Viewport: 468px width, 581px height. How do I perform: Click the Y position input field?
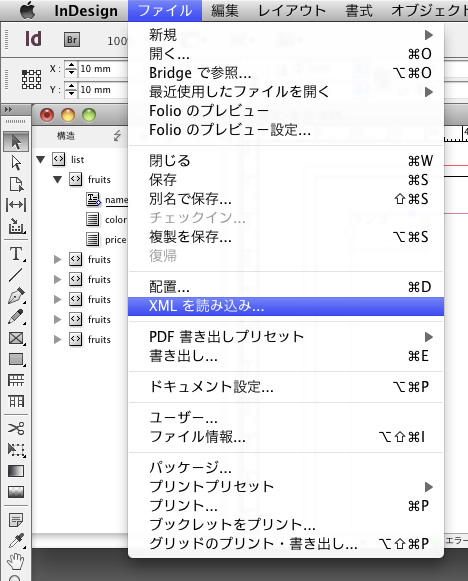[103, 90]
